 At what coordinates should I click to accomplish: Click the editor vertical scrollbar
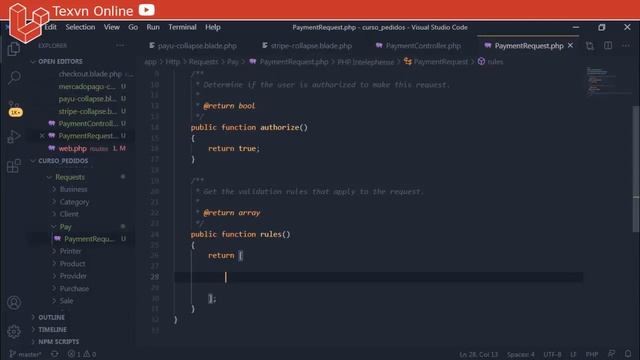click(x=636, y=169)
